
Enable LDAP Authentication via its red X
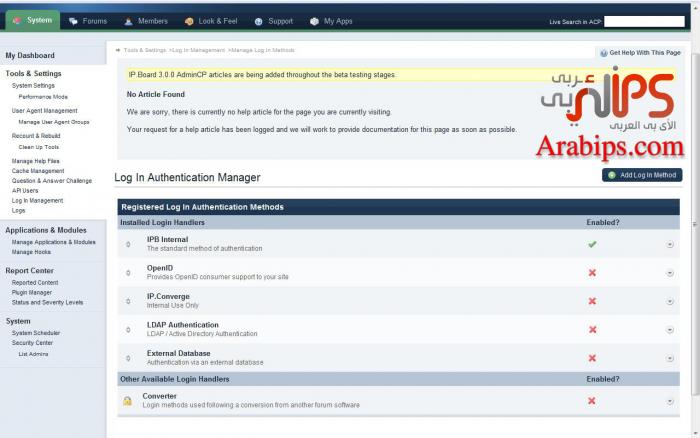point(592,329)
